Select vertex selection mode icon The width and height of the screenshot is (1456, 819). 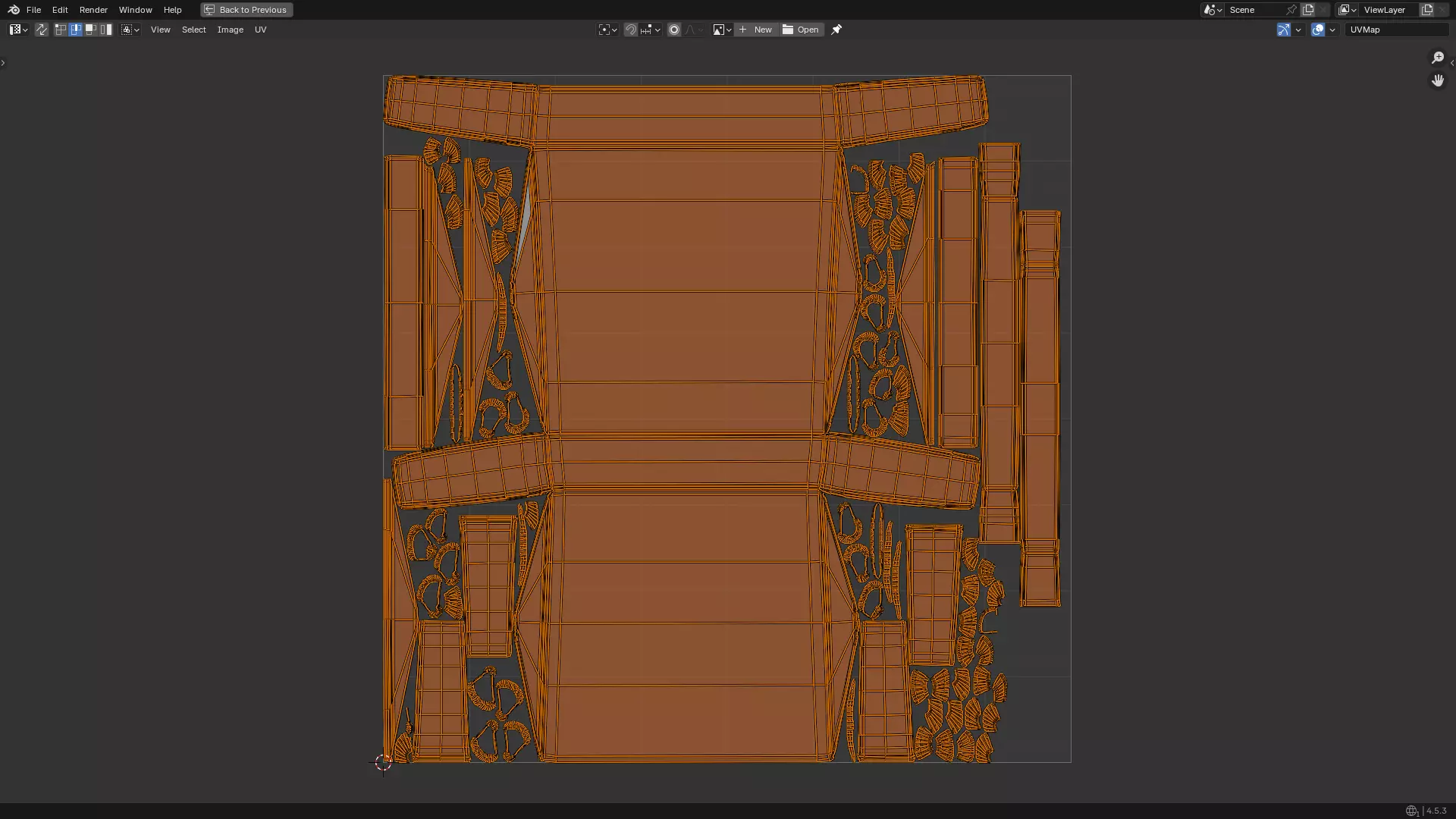[x=61, y=30]
